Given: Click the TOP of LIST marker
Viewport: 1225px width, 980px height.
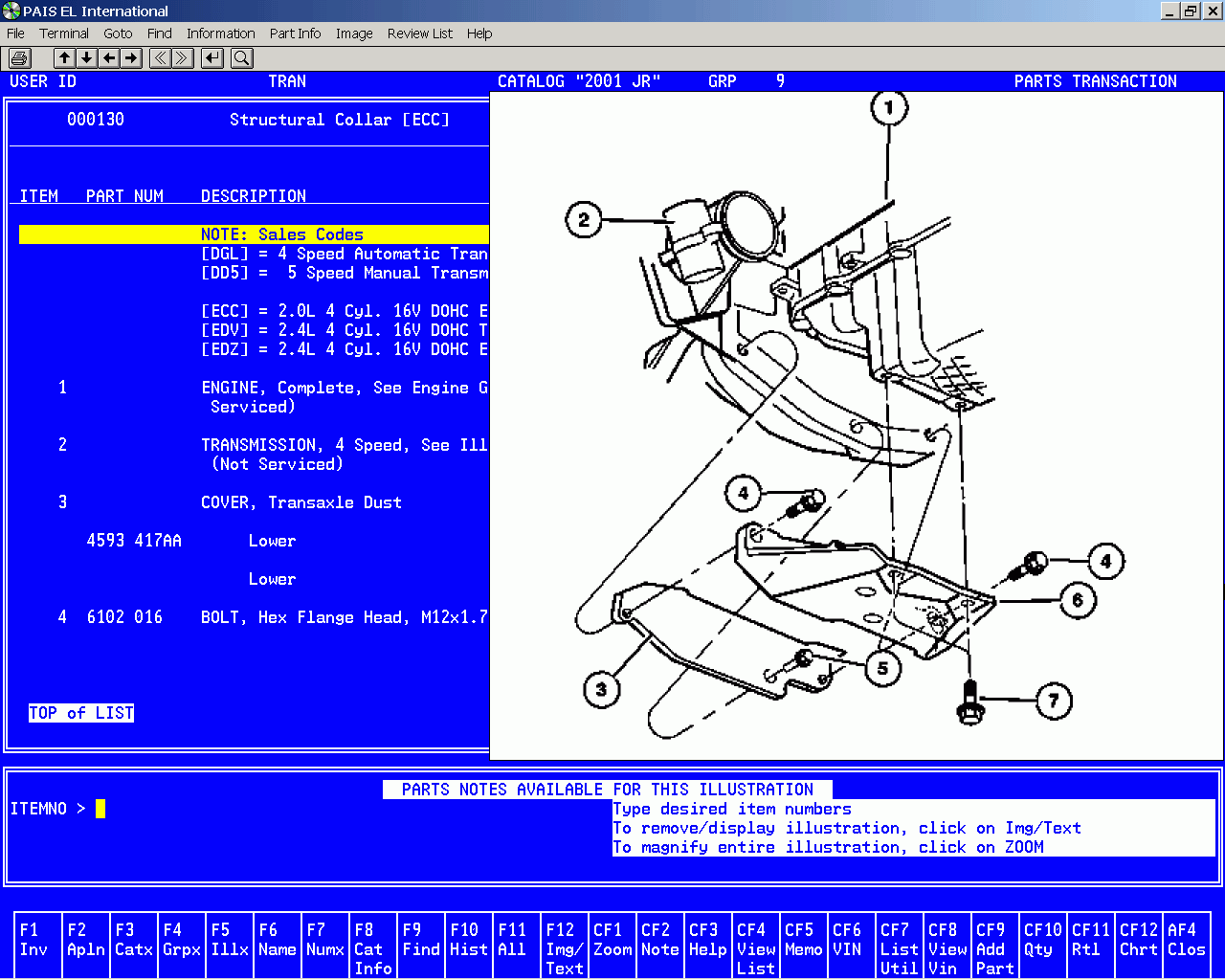Looking at the screenshot, I should click(81, 713).
